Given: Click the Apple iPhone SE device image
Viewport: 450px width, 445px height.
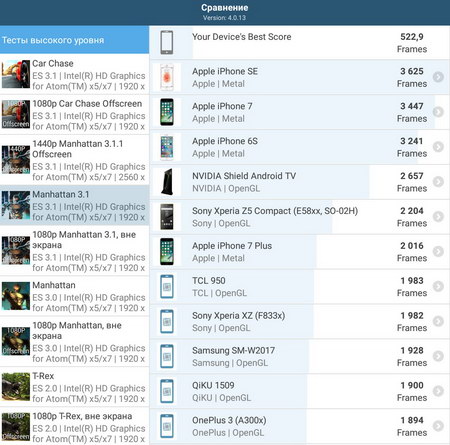Looking at the screenshot, I should pos(167,77).
